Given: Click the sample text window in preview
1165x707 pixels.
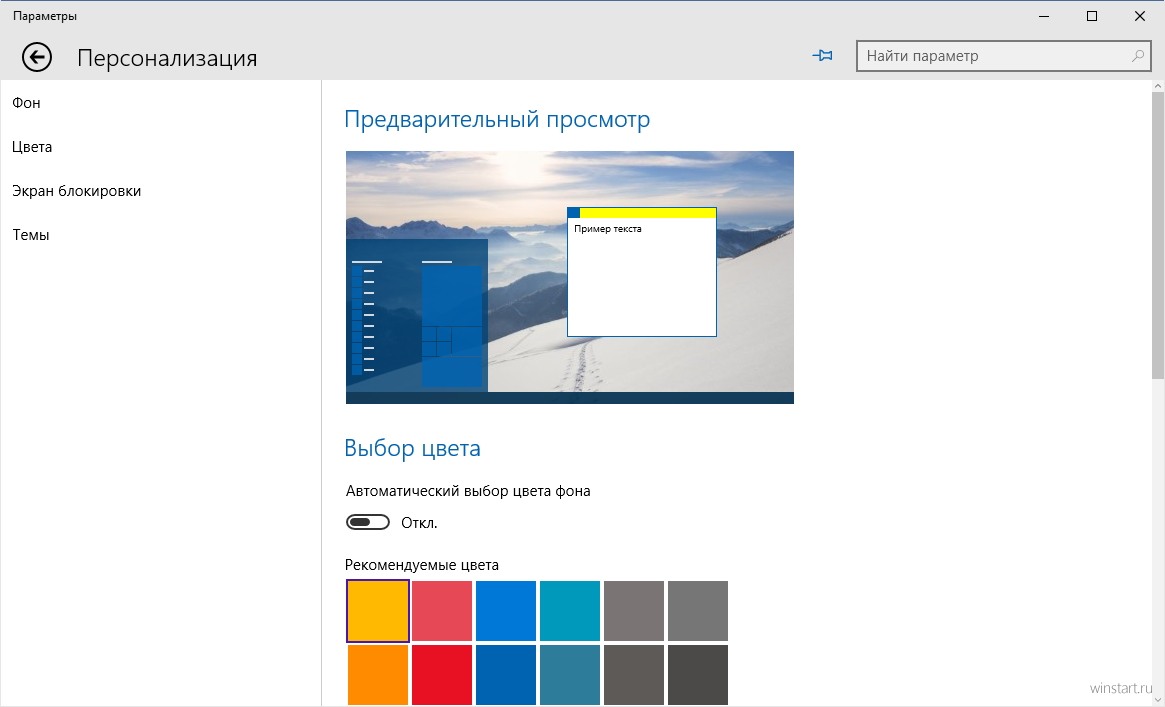Looking at the screenshot, I should (641, 275).
